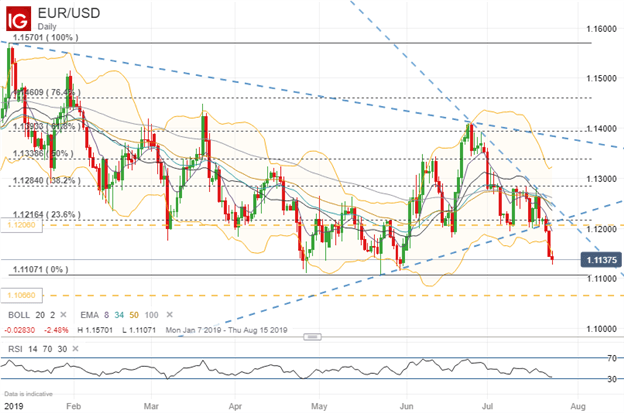
Task: Click the 1.12840 (38.2%) Fibonacci label
Action: click(x=47, y=181)
